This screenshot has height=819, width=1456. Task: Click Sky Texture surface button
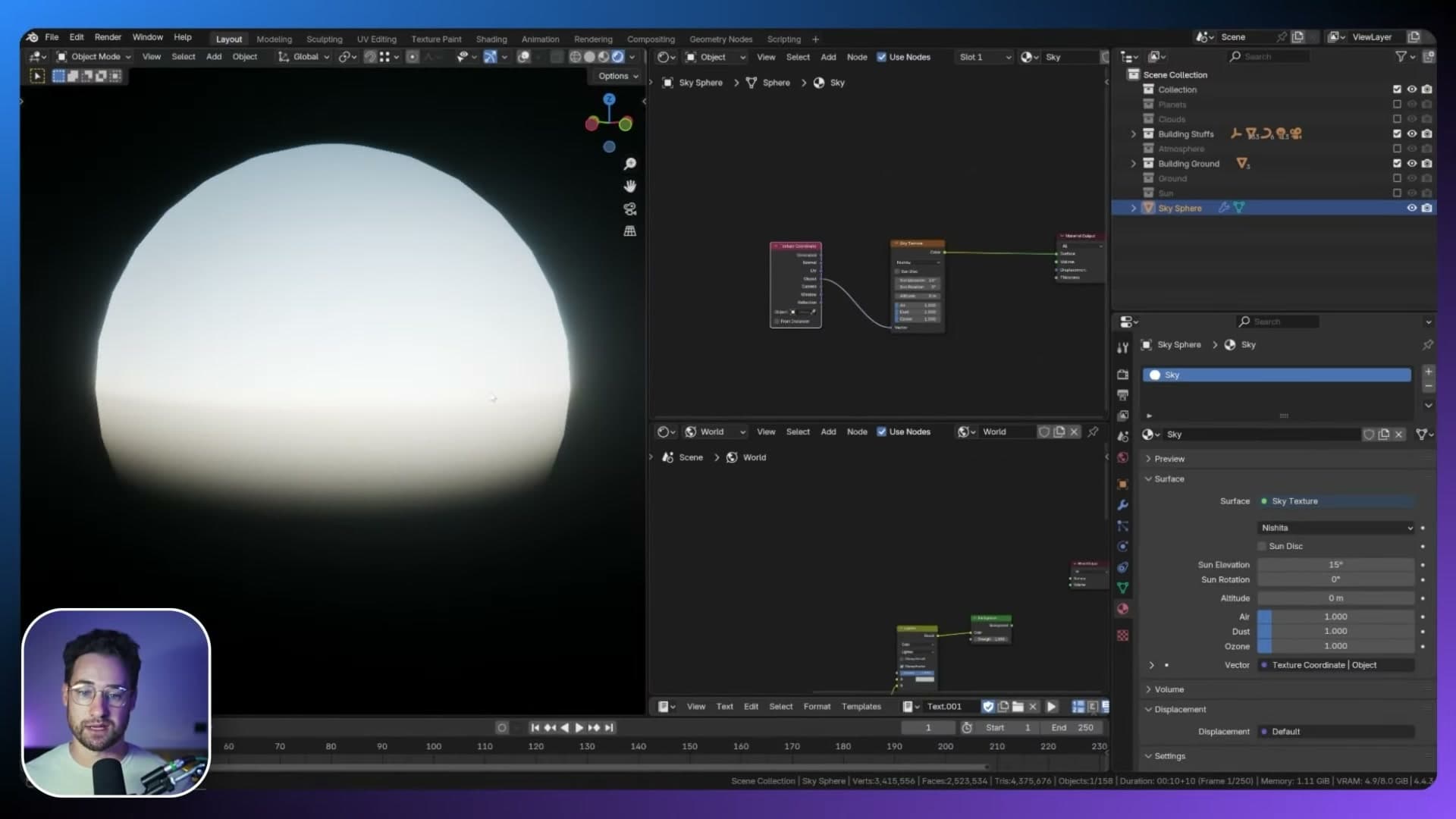(x=1336, y=501)
